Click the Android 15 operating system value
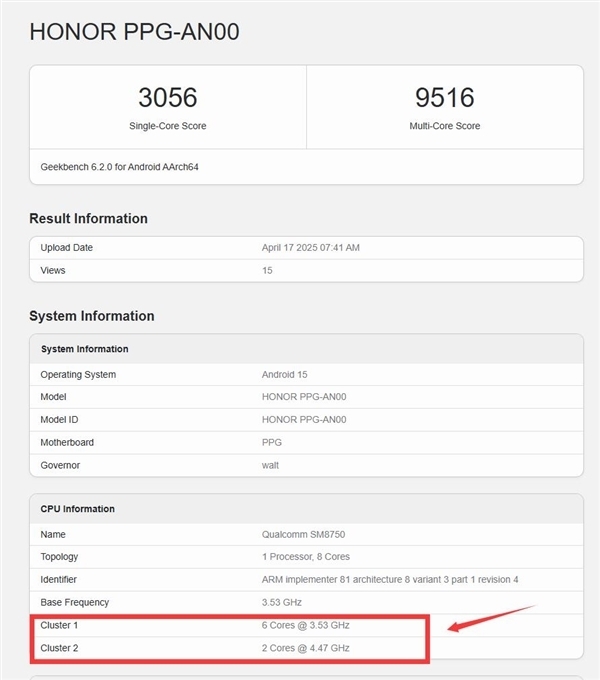The width and height of the screenshot is (600, 680). [284, 374]
